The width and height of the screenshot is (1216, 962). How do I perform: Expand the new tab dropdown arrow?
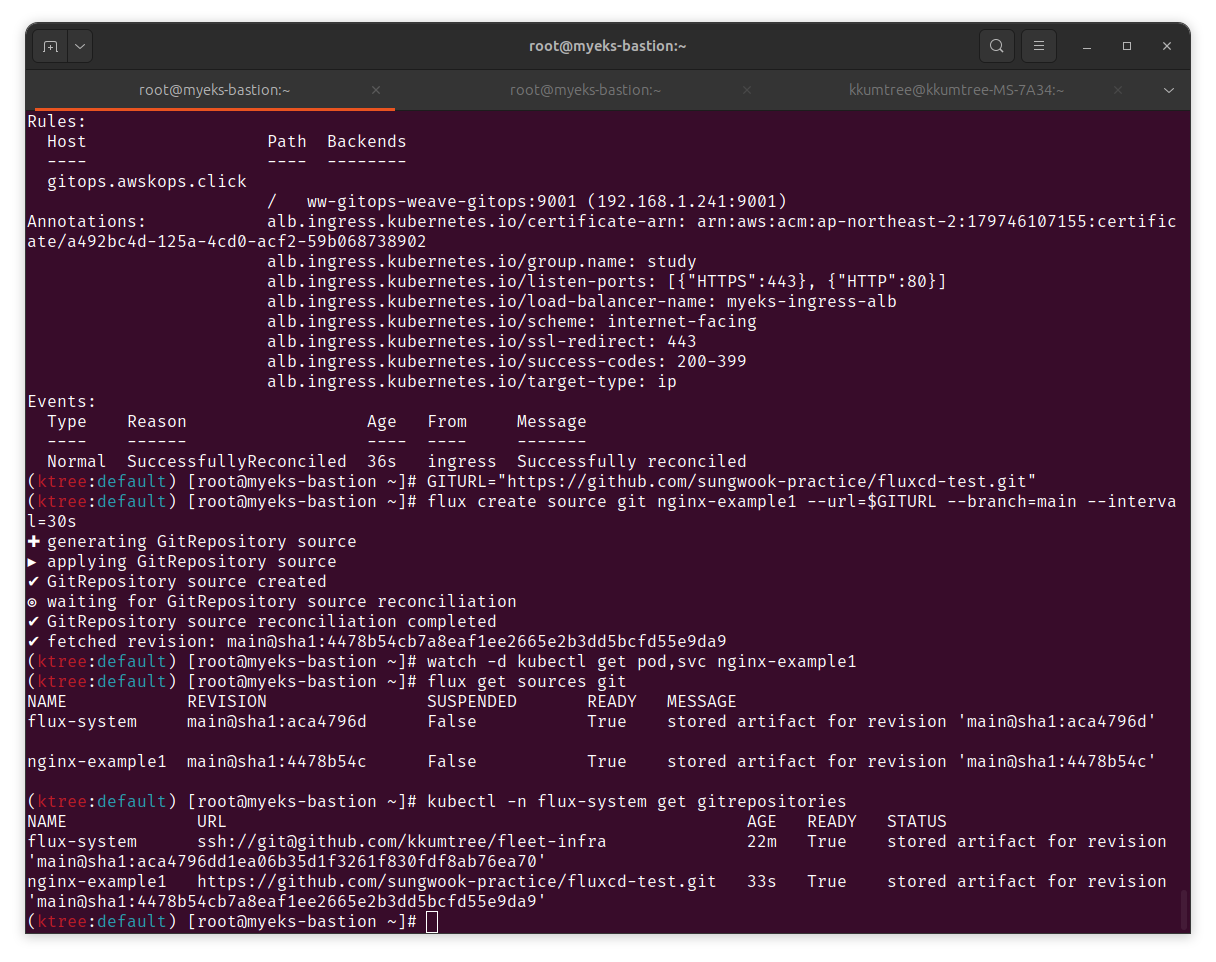pyautogui.click(x=80, y=46)
